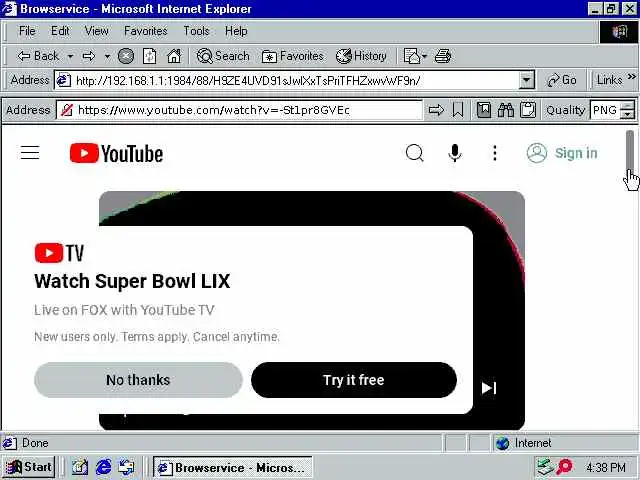Open the Help menu
Image resolution: width=640 pixels, height=480 pixels.
pos(236,31)
